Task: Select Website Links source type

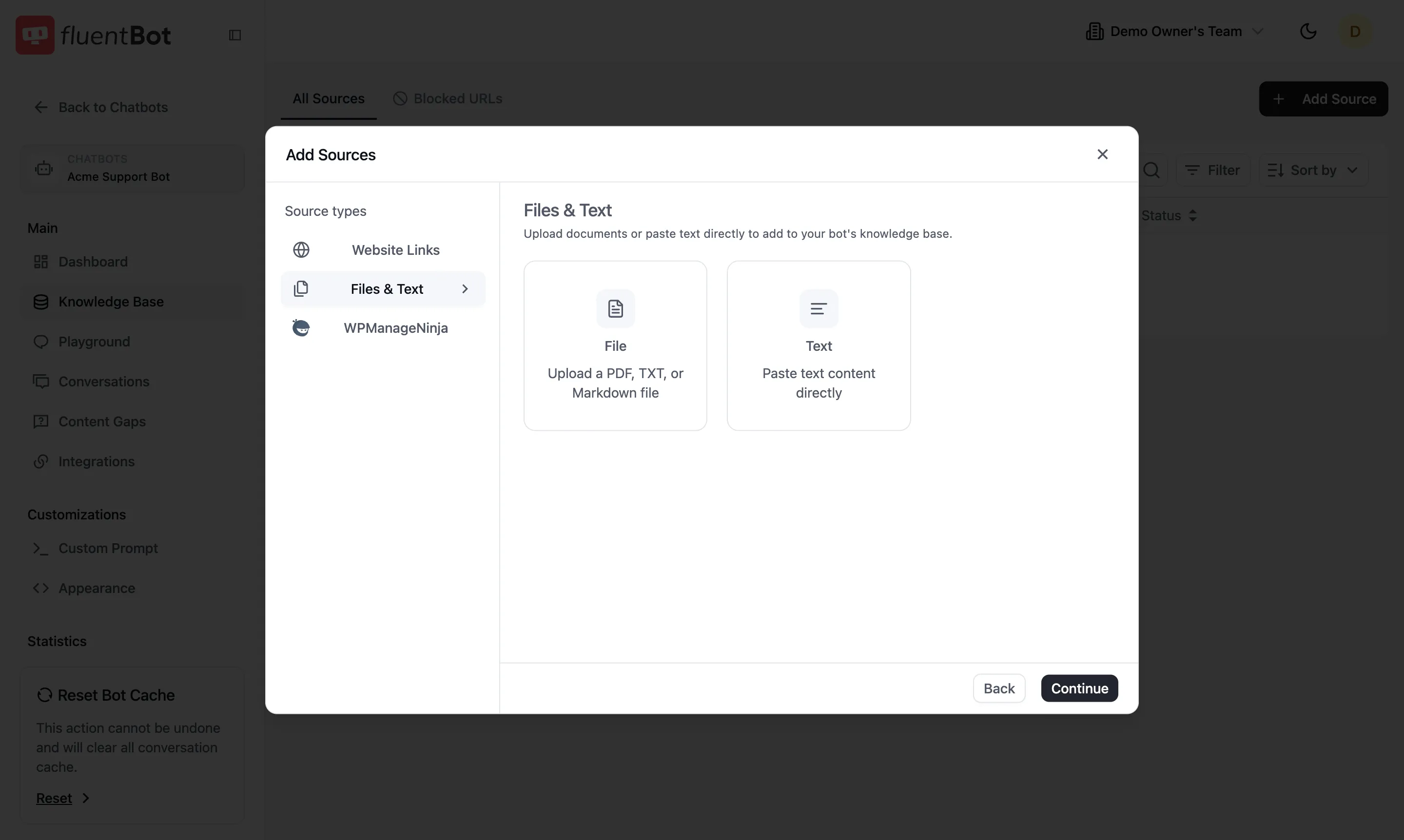Action: click(383, 249)
